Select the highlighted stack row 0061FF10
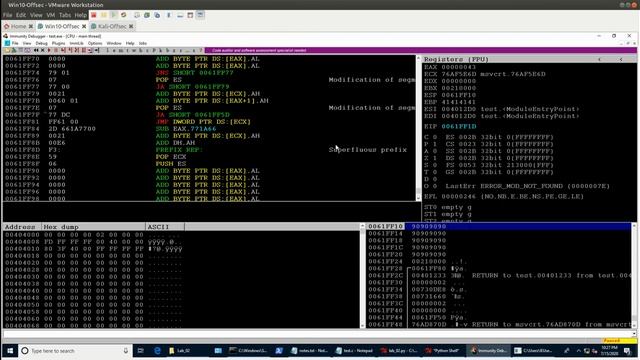This screenshot has height=360, width=640. (499, 226)
